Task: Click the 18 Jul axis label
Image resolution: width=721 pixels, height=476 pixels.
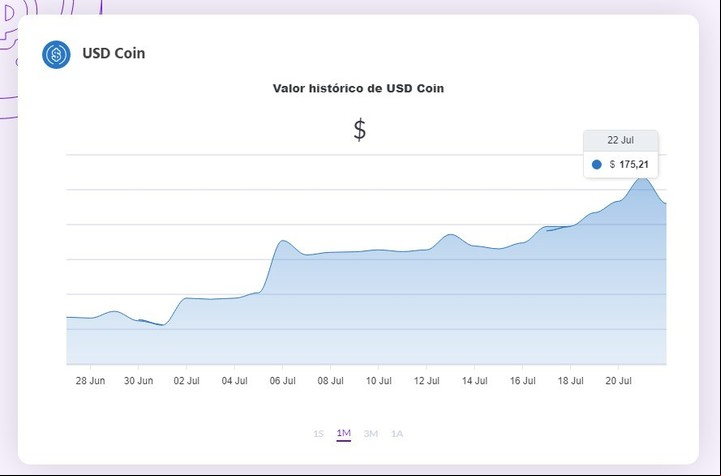Action: [571, 381]
